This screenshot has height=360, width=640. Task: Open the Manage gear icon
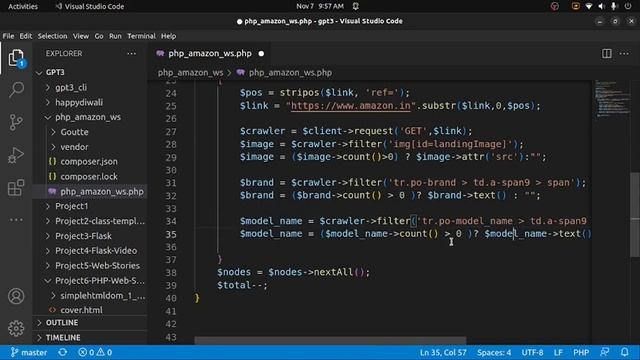[x=16, y=328]
